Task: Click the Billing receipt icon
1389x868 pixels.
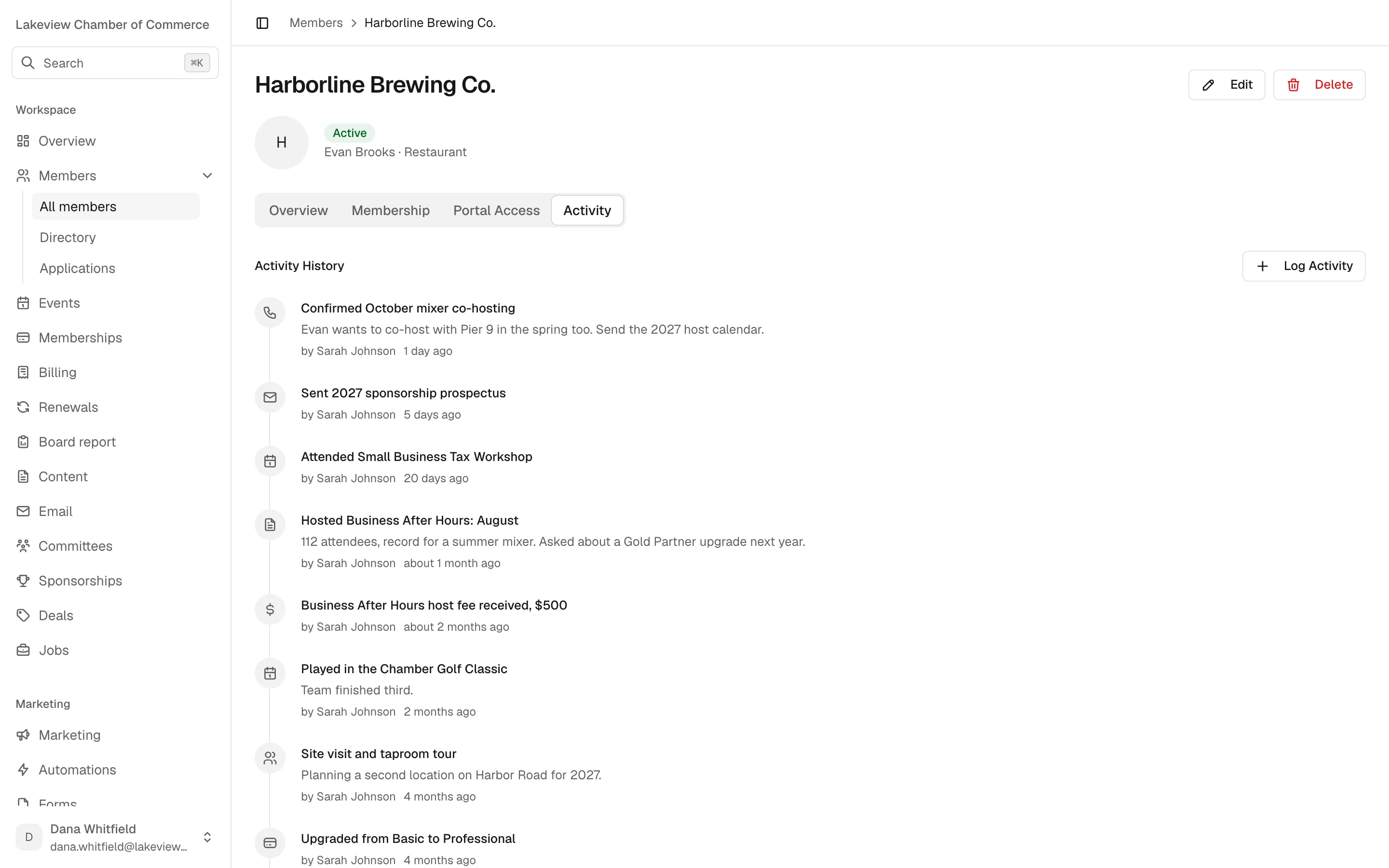Action: [23, 373]
